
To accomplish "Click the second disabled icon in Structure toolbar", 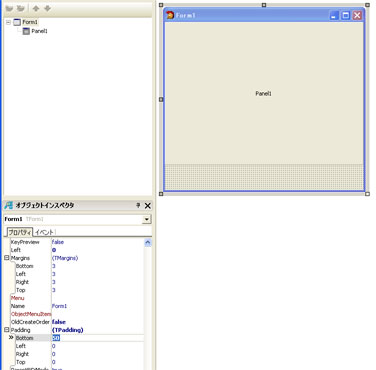I will [21, 8].
